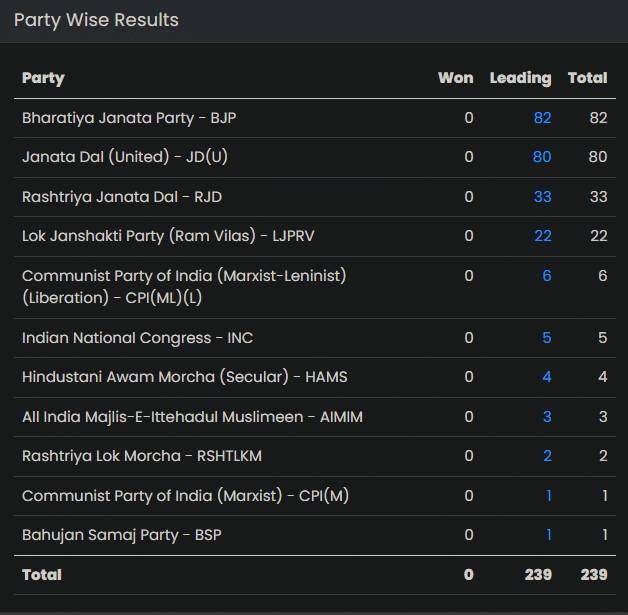This screenshot has height=615, width=628.
Task: Click the Leading column header
Action: 520,78
